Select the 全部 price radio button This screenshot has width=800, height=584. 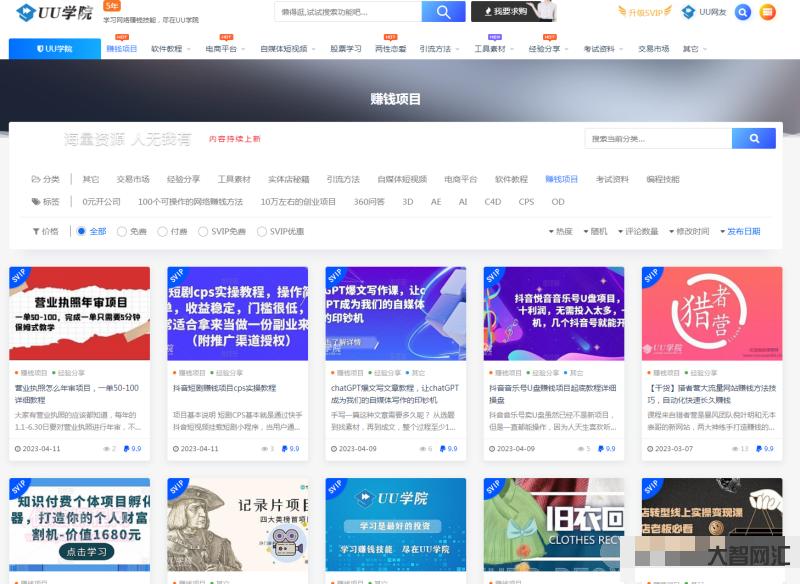point(81,231)
